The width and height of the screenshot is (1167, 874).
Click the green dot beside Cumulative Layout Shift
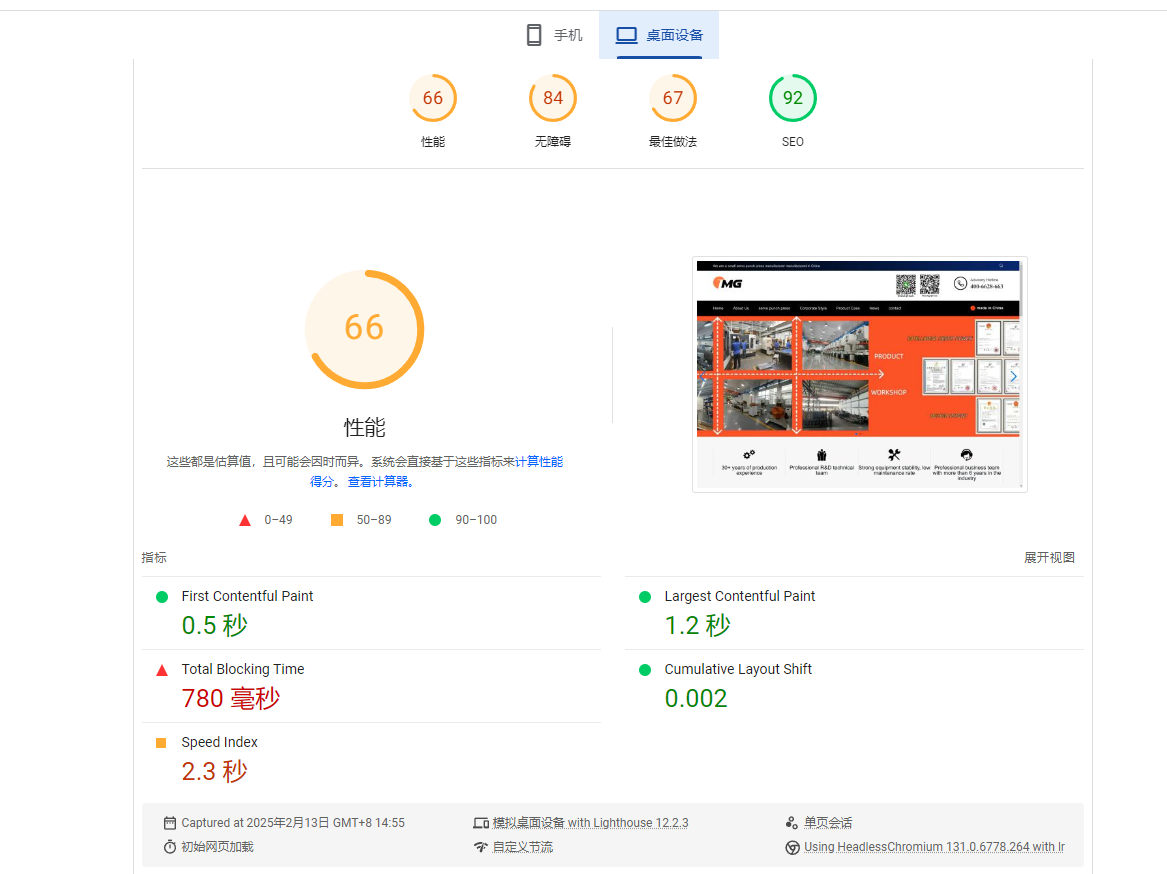pyautogui.click(x=645, y=670)
